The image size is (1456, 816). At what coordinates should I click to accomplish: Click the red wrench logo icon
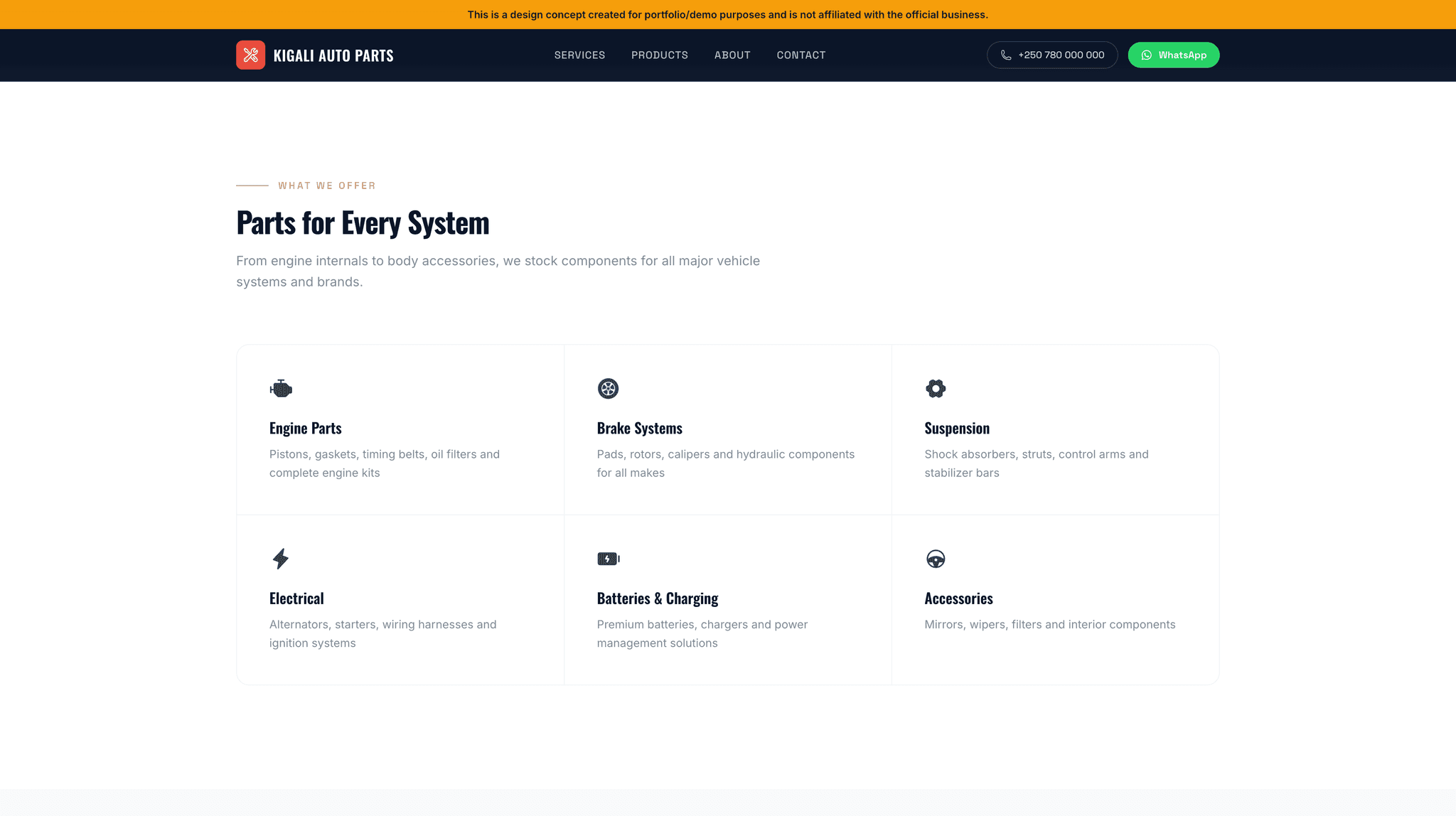[250, 55]
